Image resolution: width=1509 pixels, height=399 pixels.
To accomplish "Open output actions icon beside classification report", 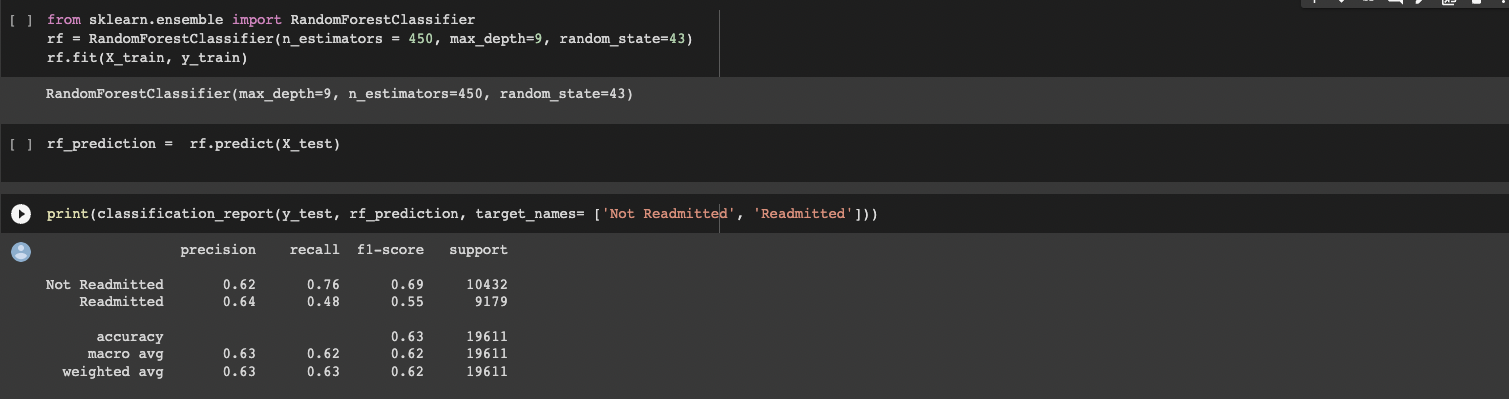I will point(20,253).
